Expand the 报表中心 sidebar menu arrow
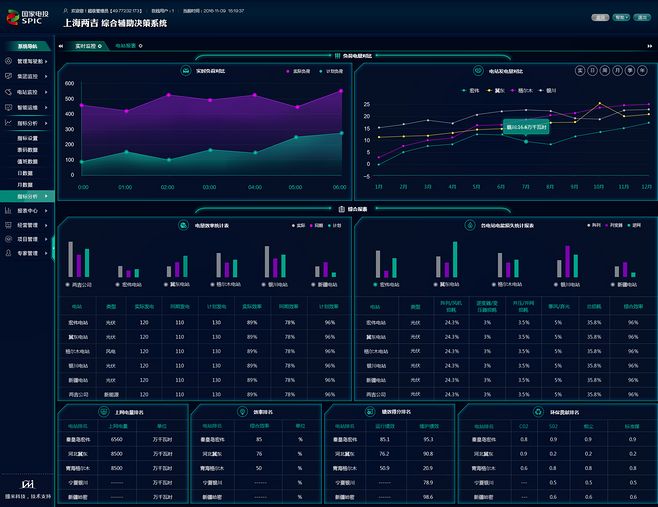Image resolution: width=658 pixels, height=507 pixels. [x=46, y=211]
